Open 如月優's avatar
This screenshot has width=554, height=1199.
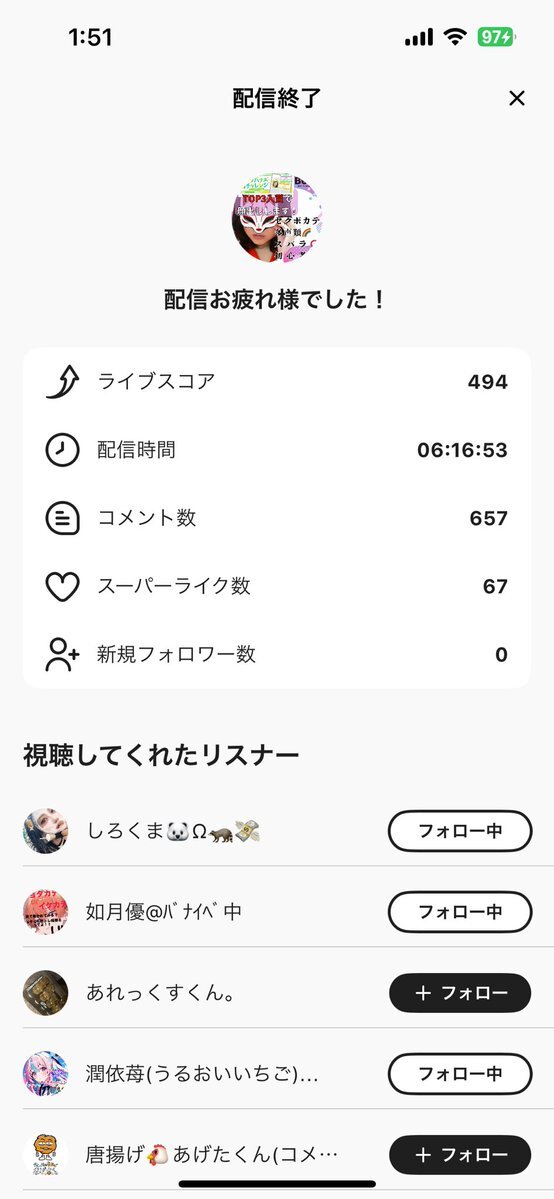45,911
